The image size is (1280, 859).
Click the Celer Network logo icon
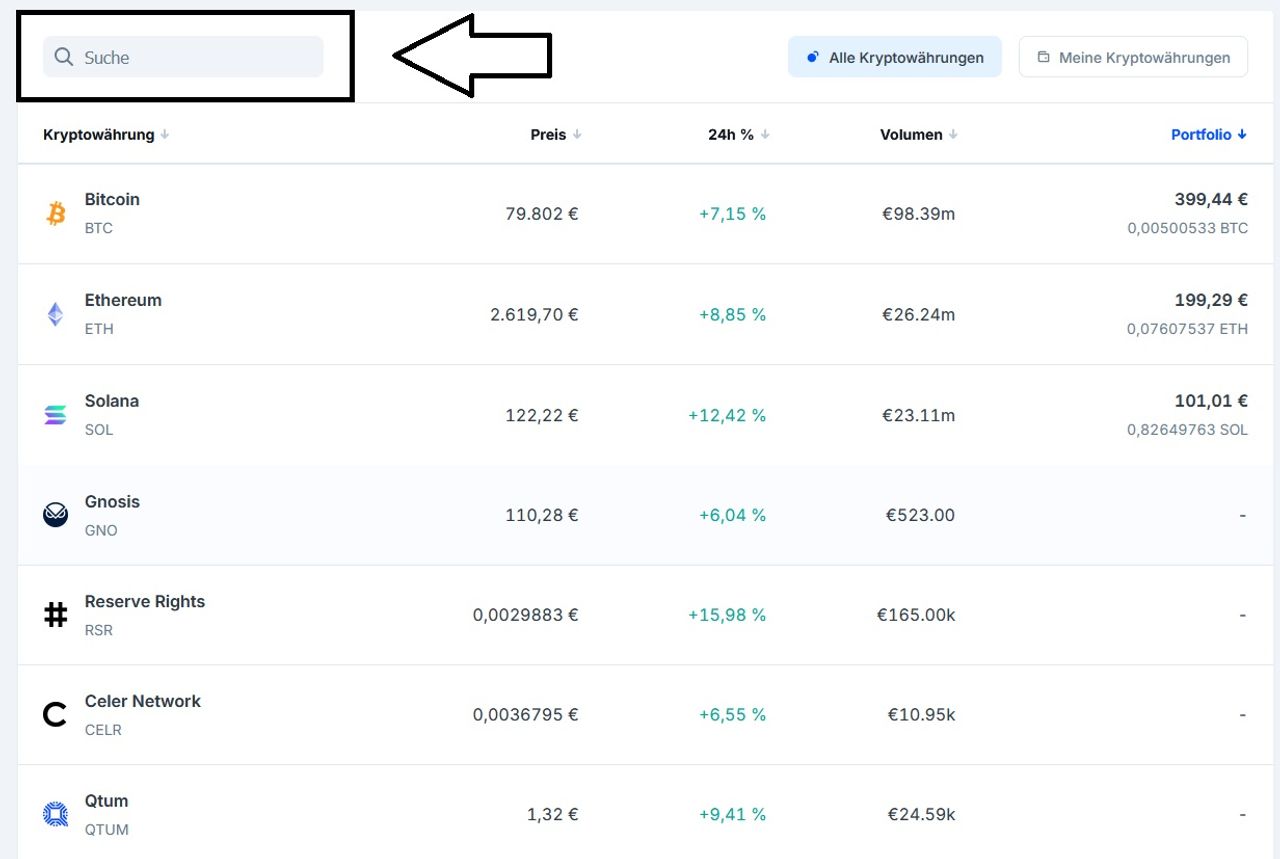pos(56,715)
